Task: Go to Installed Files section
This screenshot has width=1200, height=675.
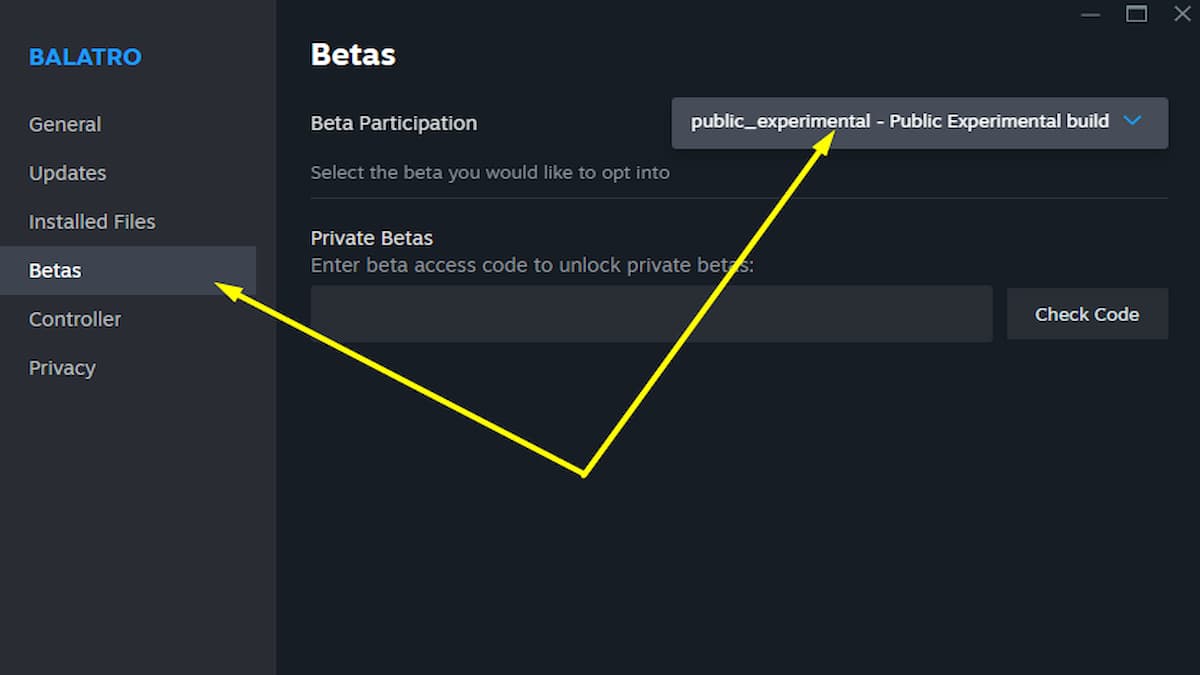Action: 92,222
